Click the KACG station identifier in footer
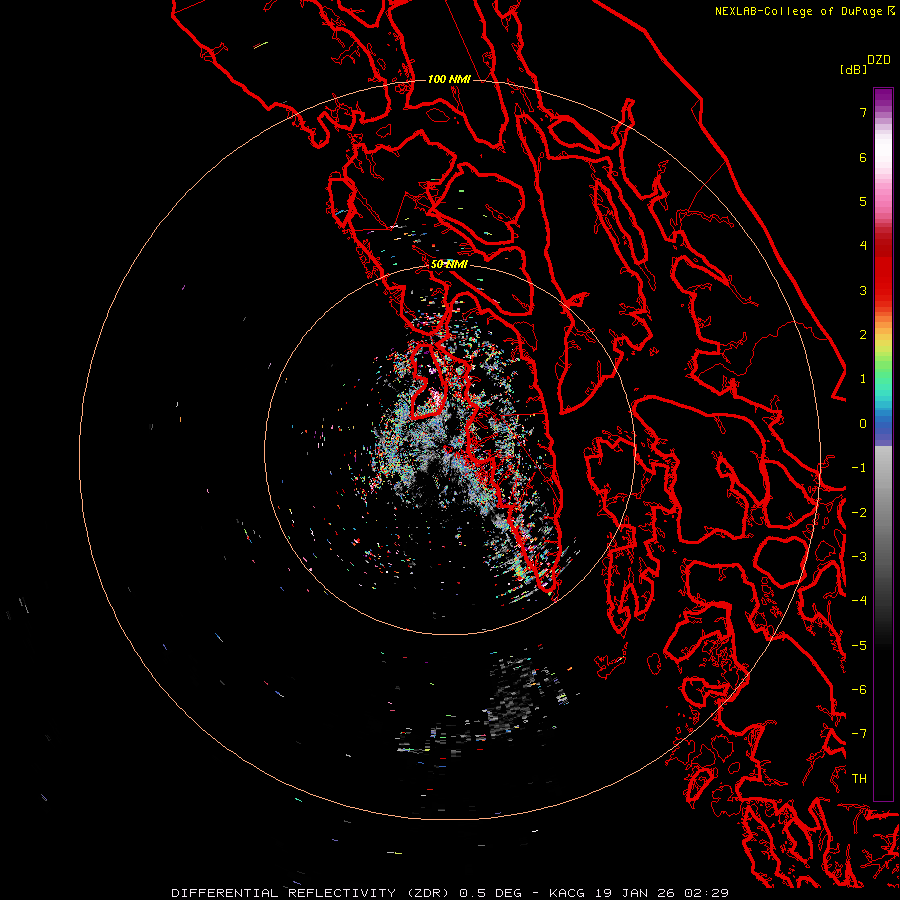Viewport: 900px width, 900px height. coord(567,893)
